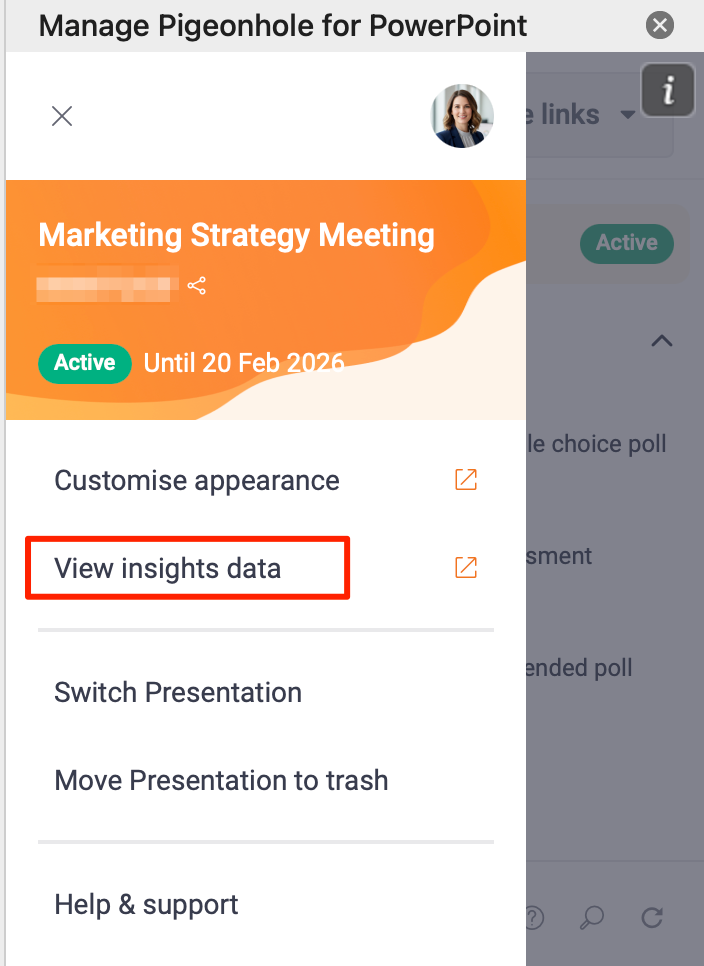Image resolution: width=704 pixels, height=966 pixels.
Task: Open the user profile avatar
Action: click(x=462, y=117)
